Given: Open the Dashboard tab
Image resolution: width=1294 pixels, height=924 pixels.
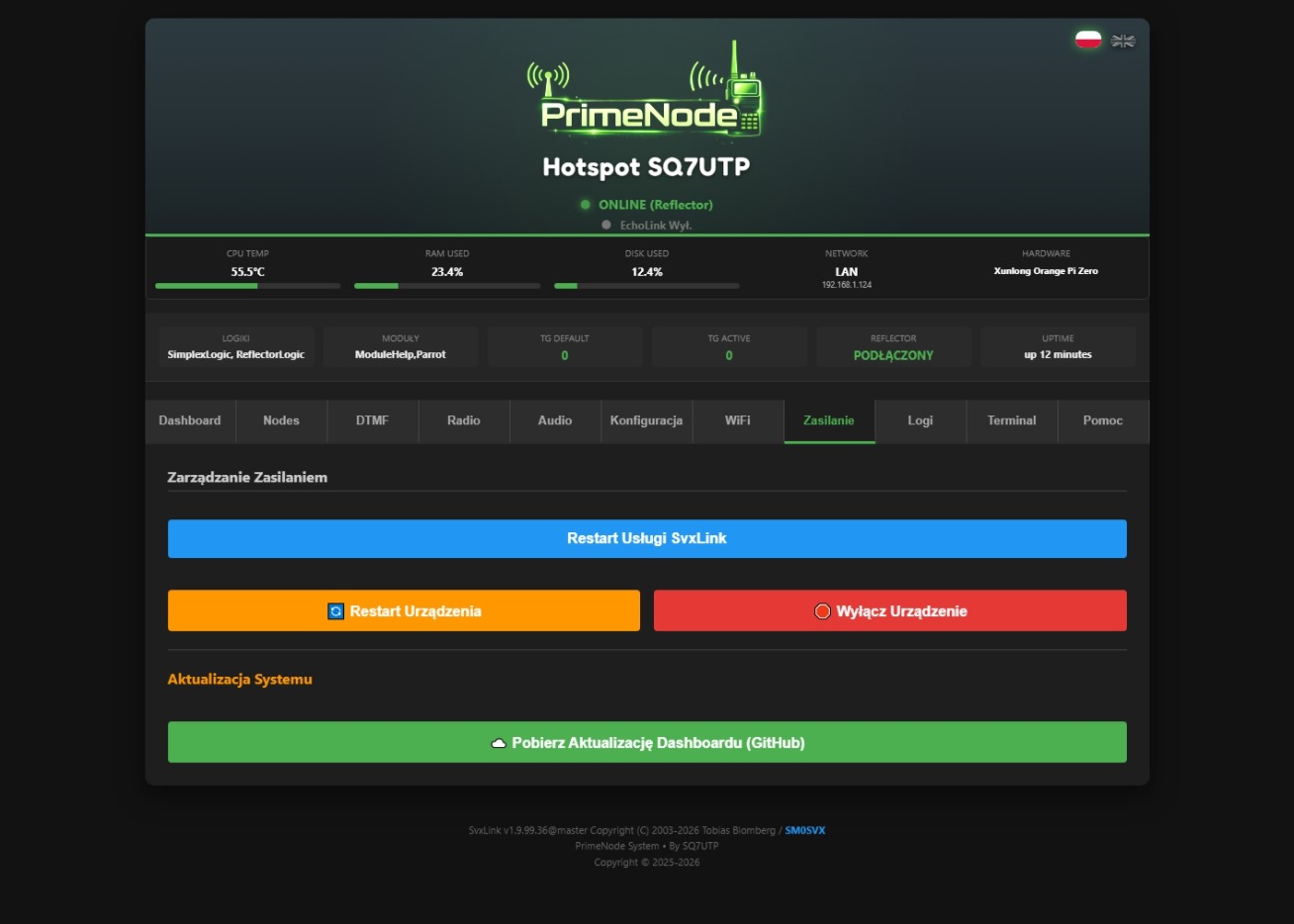Looking at the screenshot, I should 190,421.
